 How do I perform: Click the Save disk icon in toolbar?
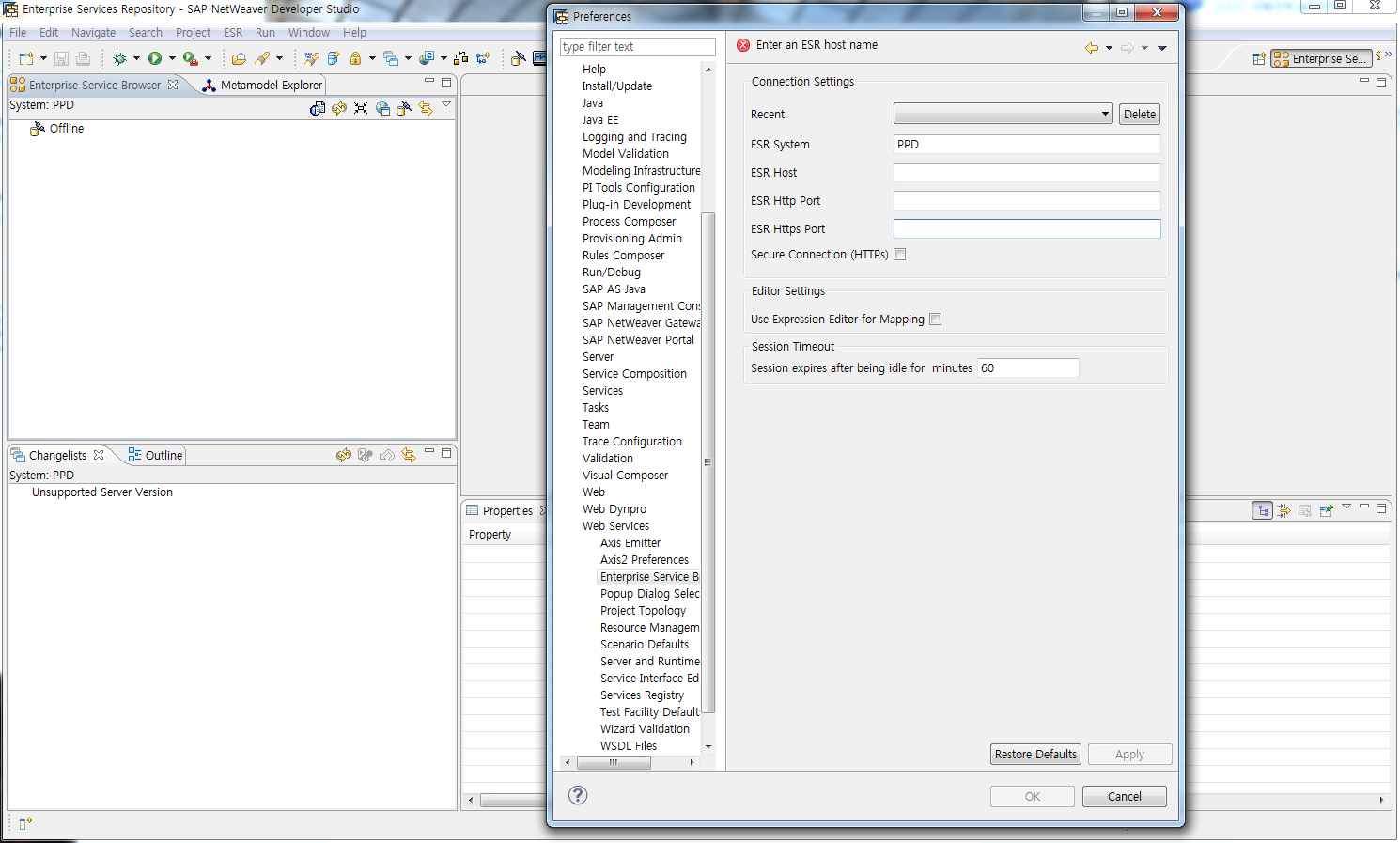61,58
